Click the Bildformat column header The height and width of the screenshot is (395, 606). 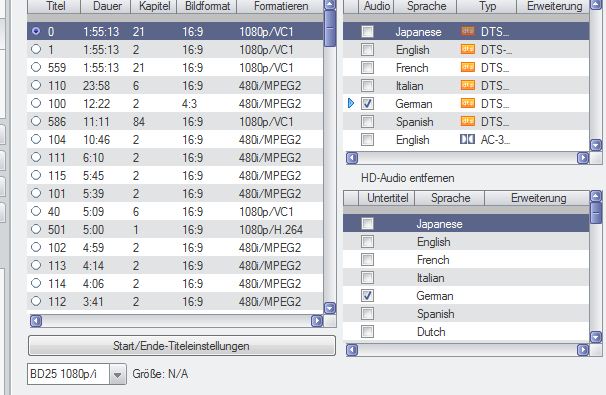pos(207,6)
